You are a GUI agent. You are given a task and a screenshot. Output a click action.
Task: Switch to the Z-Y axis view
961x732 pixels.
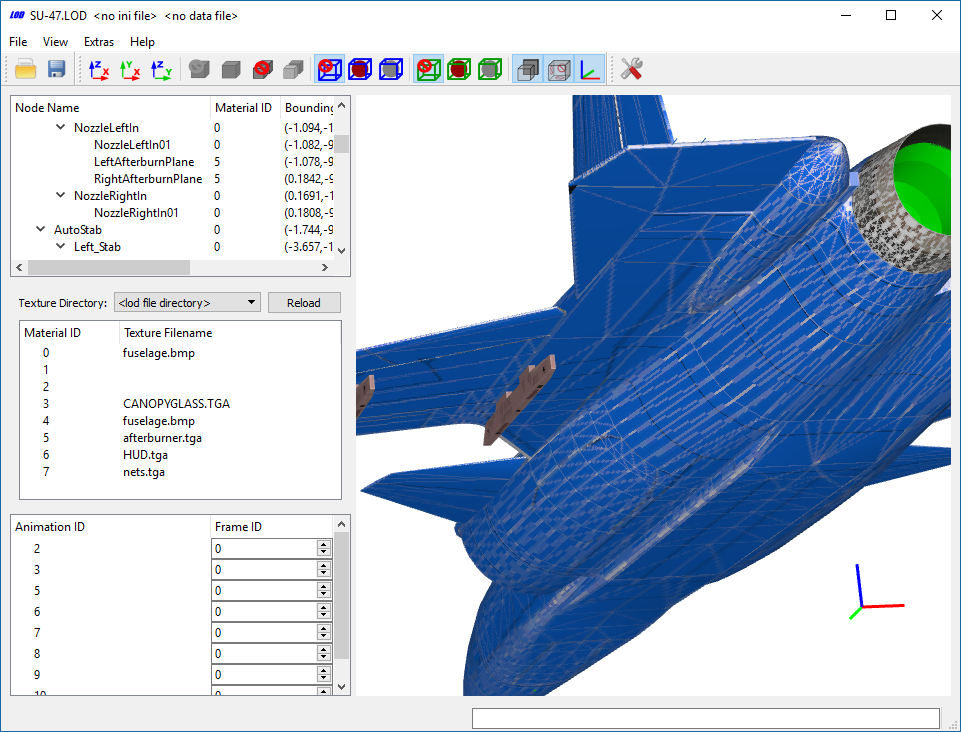pyautogui.click(x=161, y=69)
